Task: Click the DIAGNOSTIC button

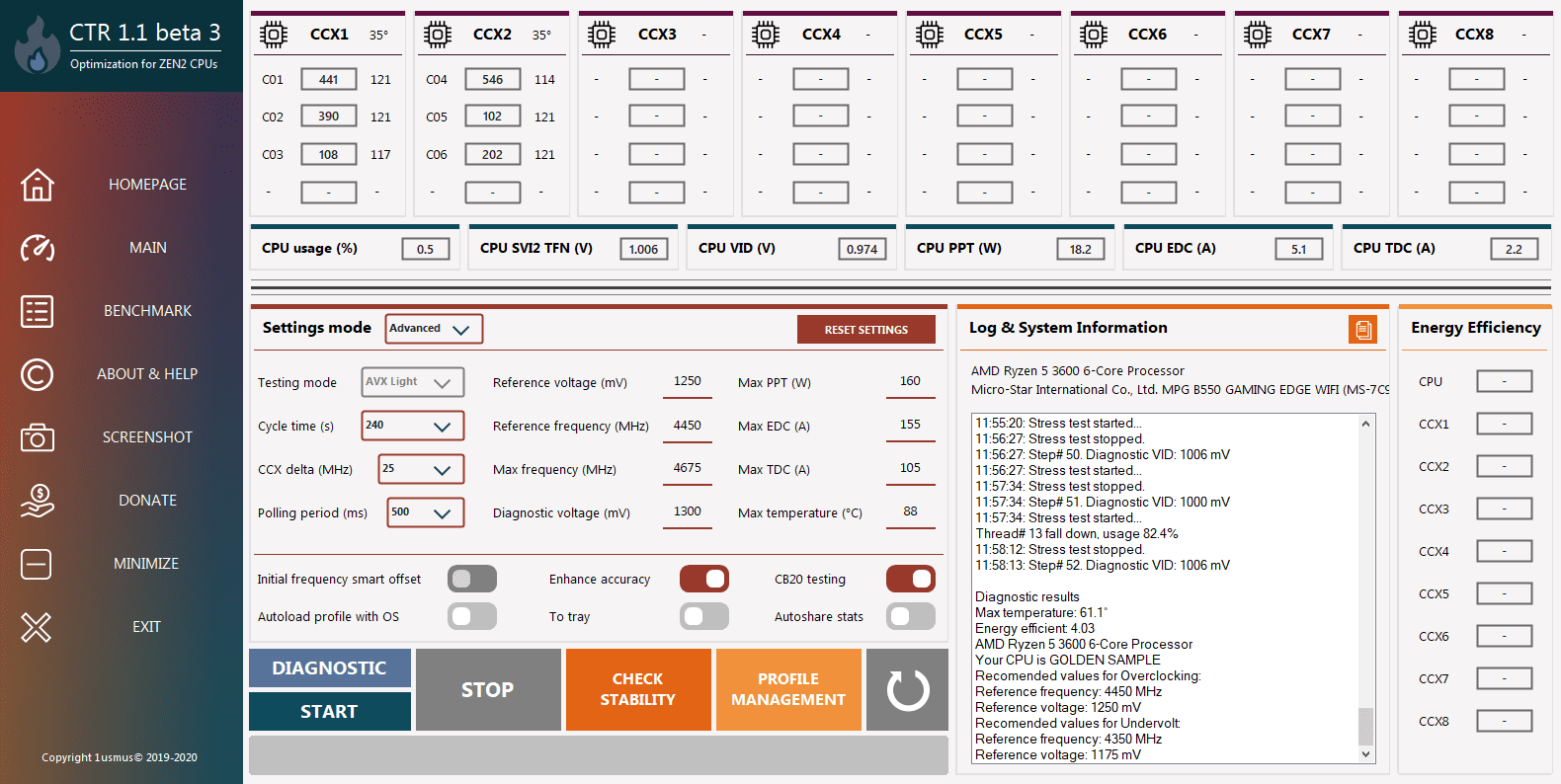Action: (x=330, y=668)
